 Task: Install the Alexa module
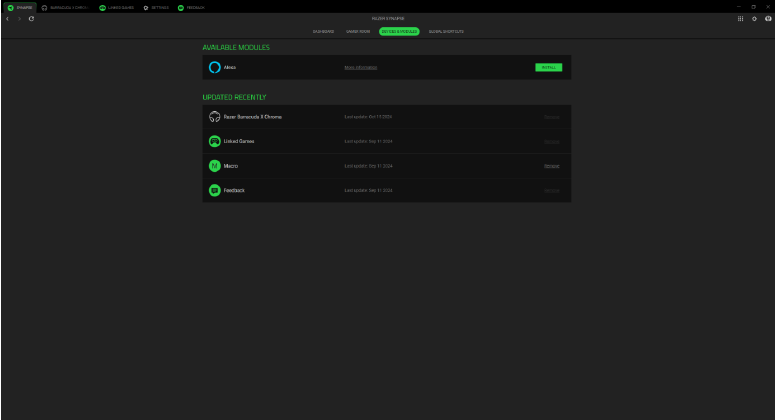[x=549, y=67]
